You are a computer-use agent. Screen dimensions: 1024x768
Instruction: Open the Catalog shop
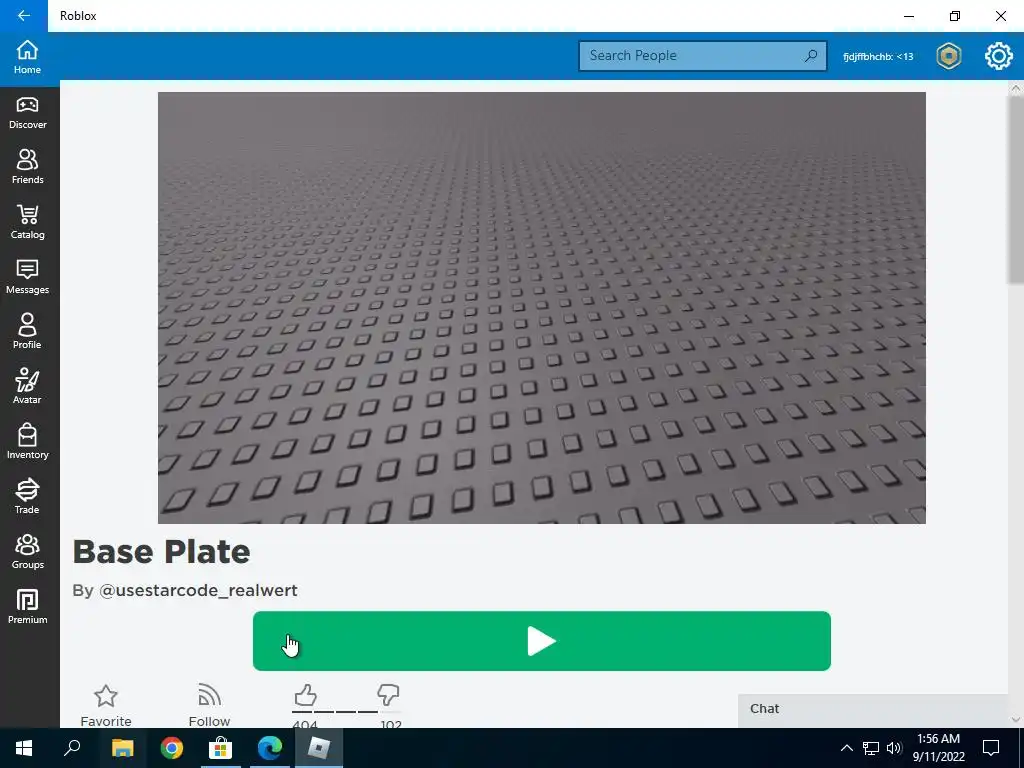(27, 222)
